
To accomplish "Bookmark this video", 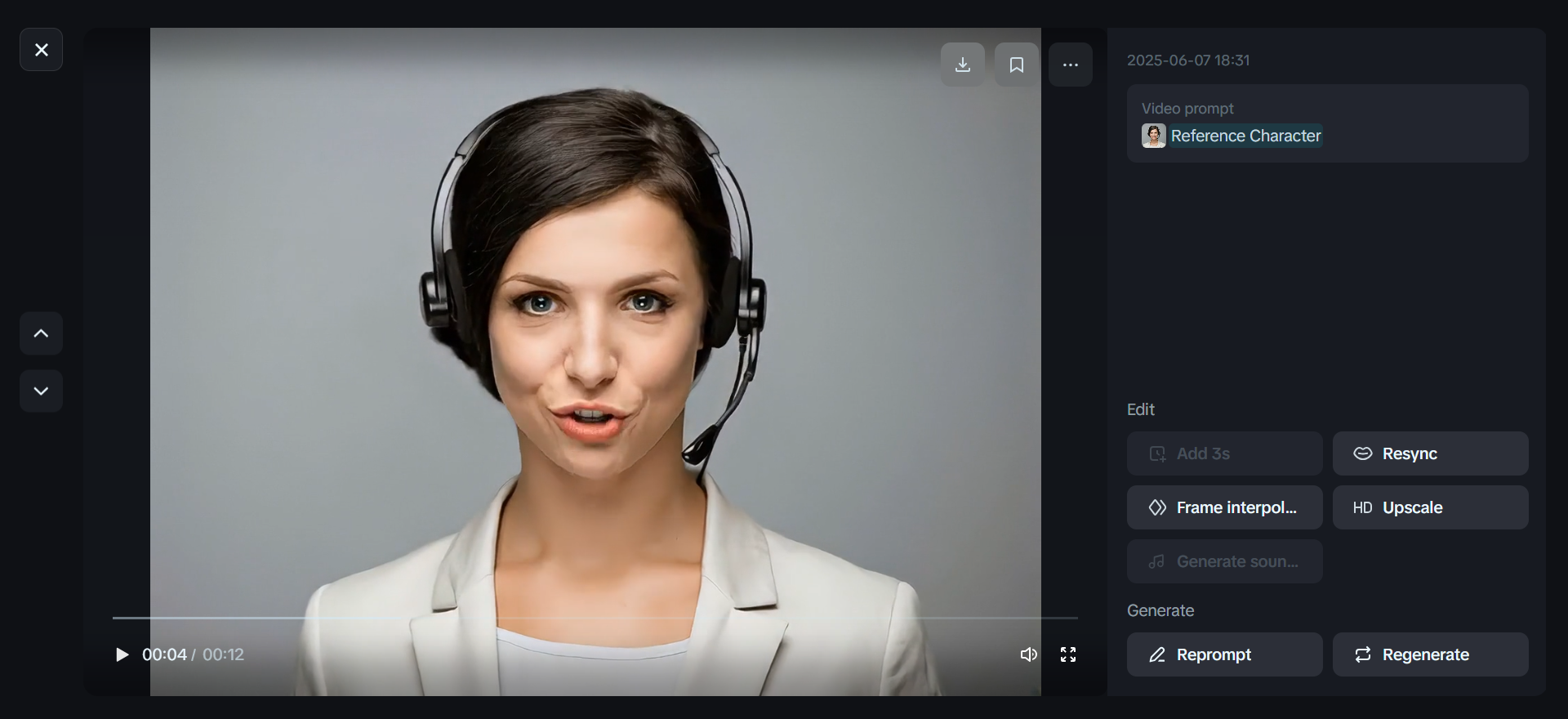I will (x=1017, y=65).
